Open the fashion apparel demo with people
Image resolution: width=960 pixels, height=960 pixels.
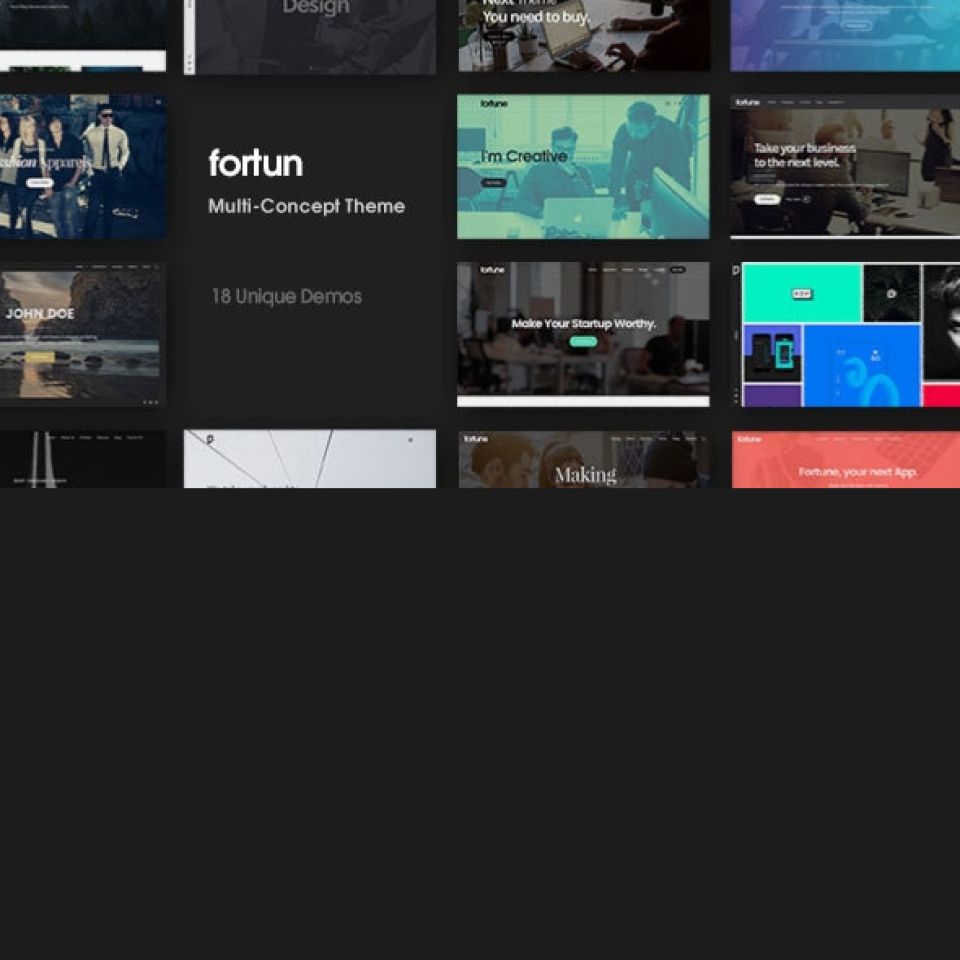82,167
